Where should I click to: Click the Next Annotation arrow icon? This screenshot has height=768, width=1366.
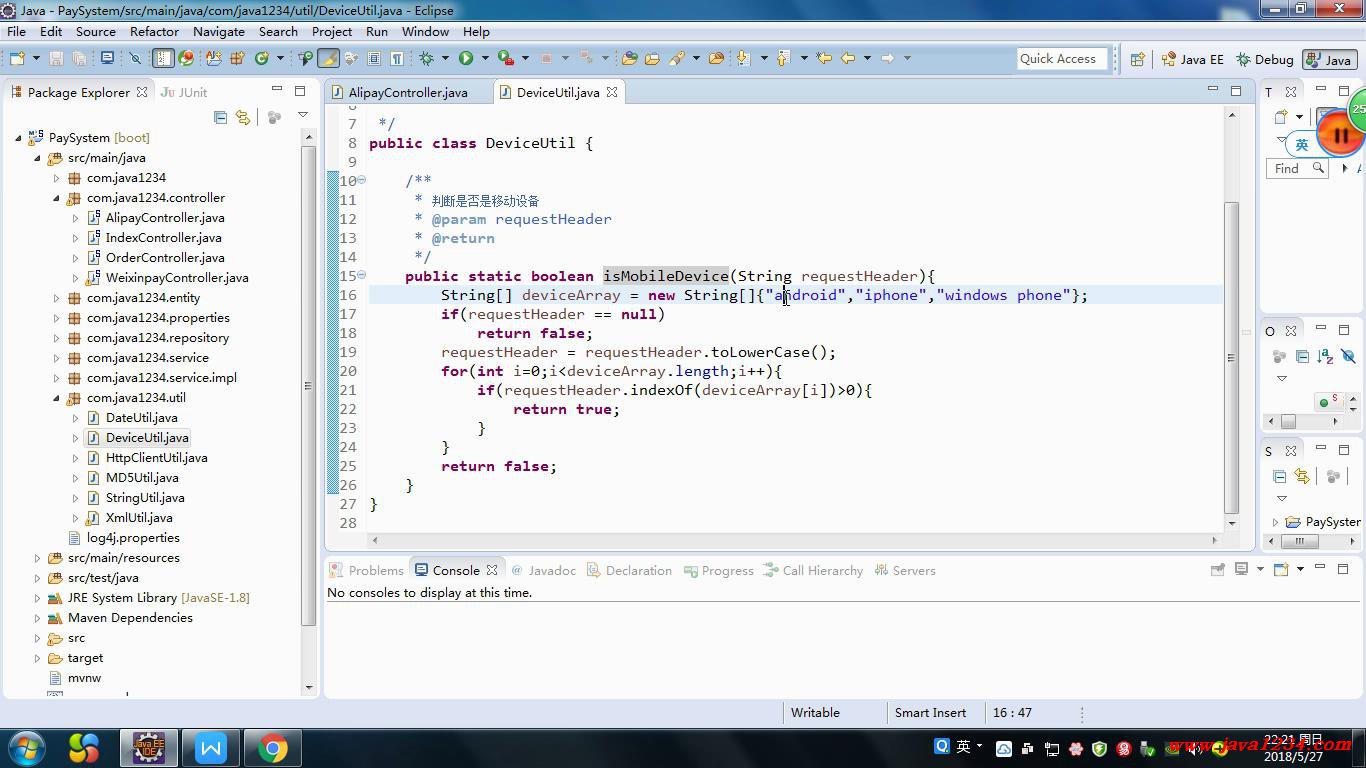point(743,58)
